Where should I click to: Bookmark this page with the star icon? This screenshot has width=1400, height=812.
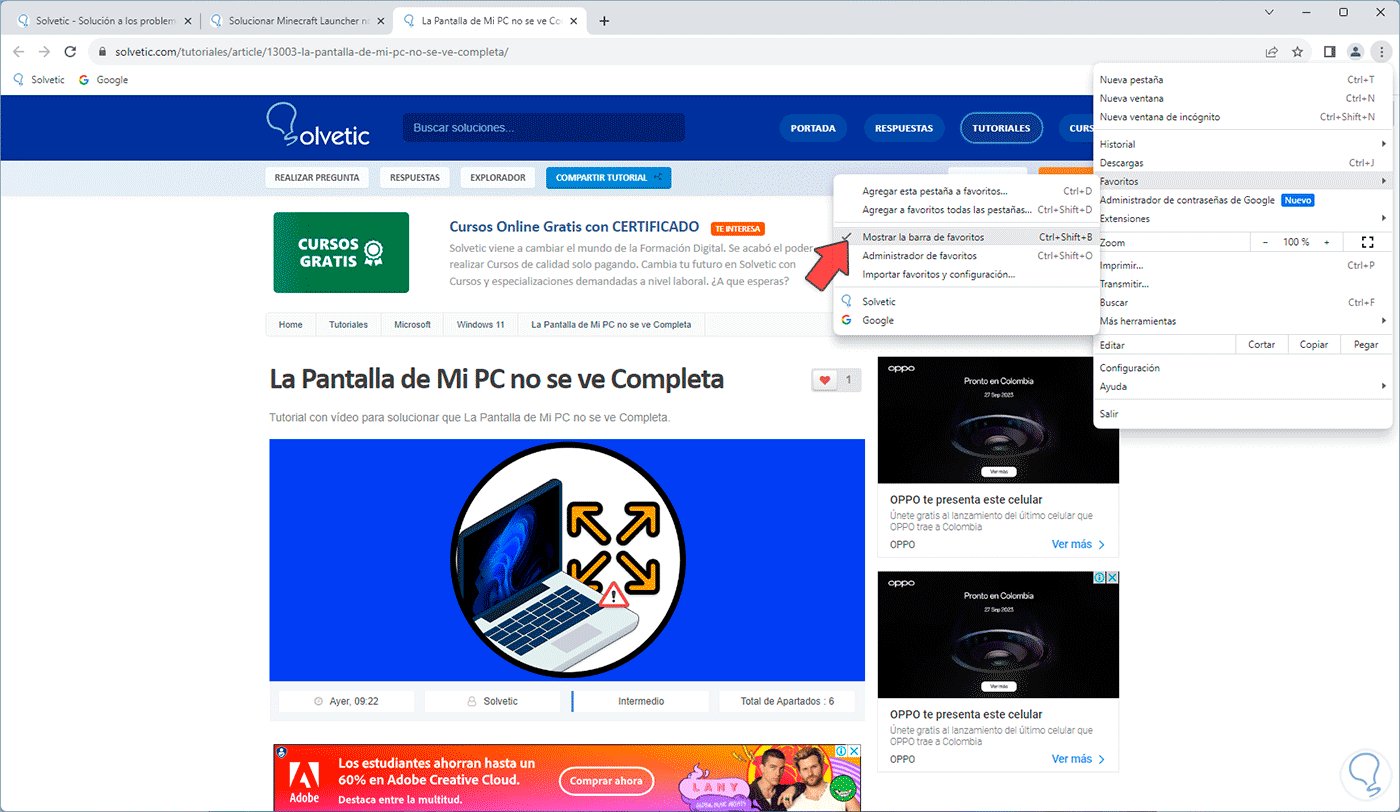coord(1298,52)
